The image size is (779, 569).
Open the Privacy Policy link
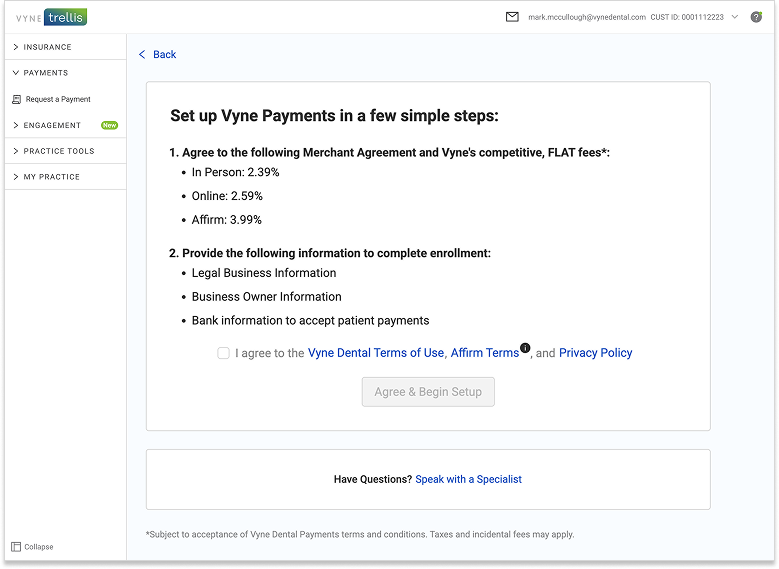[595, 353]
